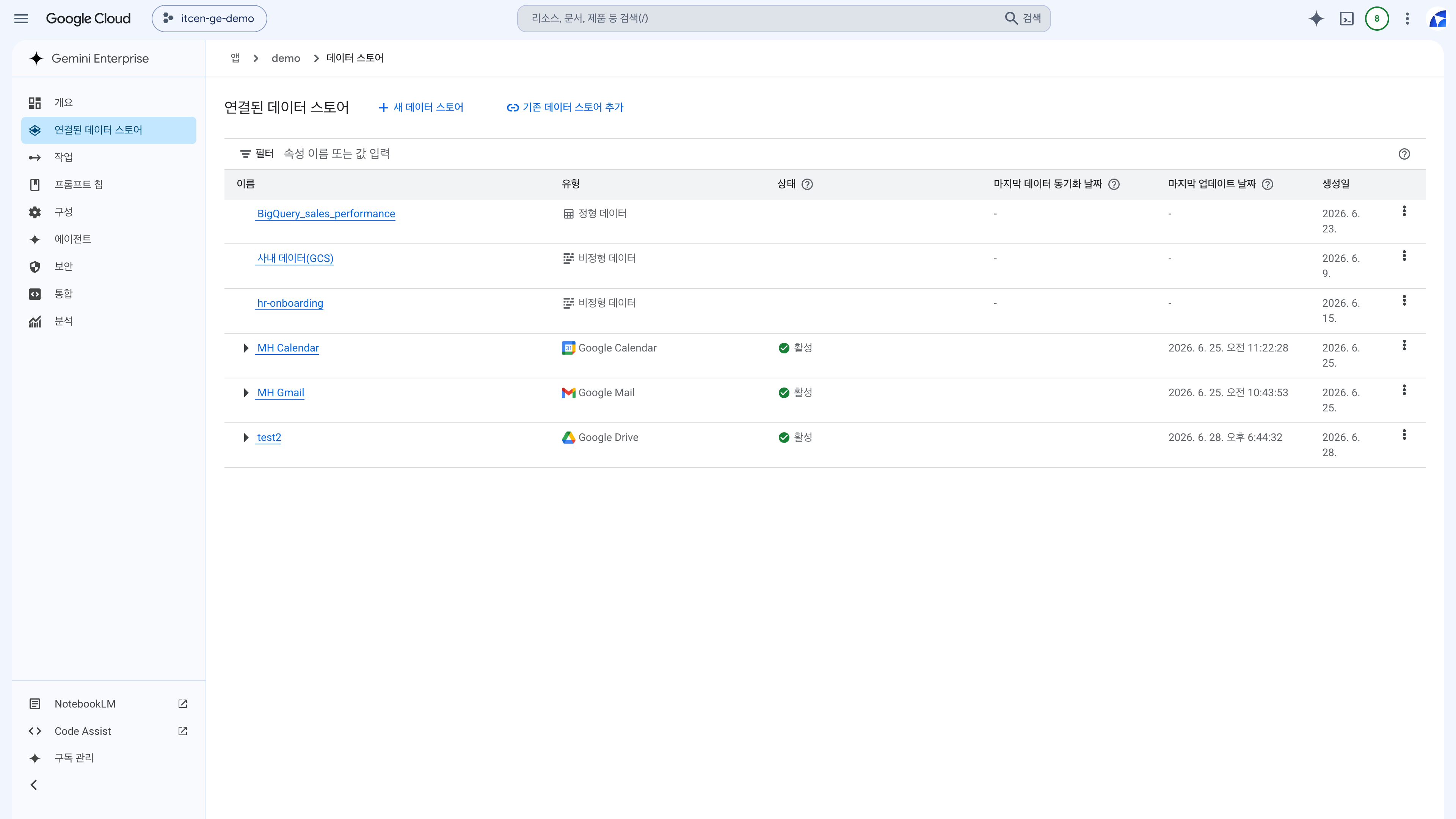
Task: Click the 활성 status of MH Gmail
Action: [x=795, y=392]
